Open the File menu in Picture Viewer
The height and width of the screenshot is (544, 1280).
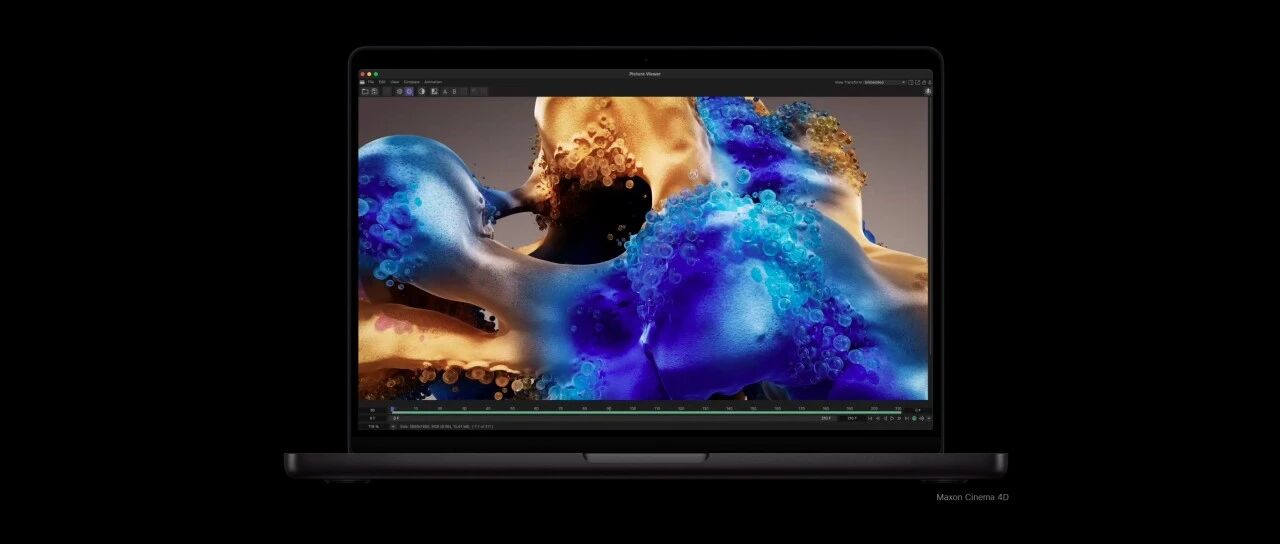pos(370,82)
